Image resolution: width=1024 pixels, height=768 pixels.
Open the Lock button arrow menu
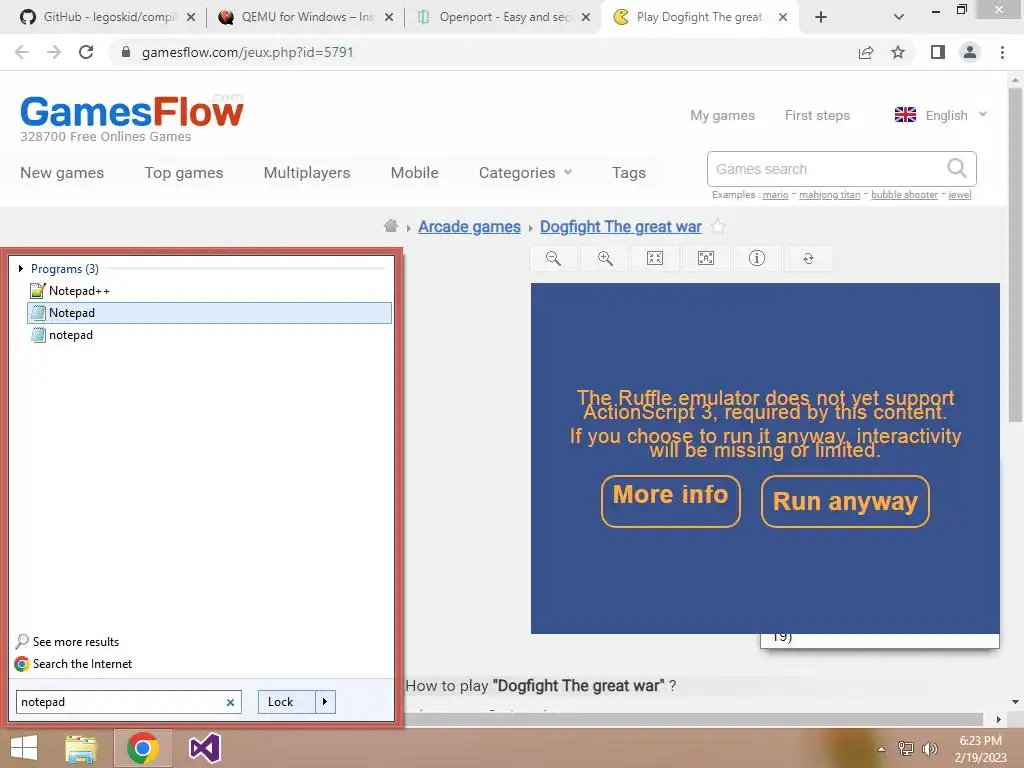pos(325,701)
